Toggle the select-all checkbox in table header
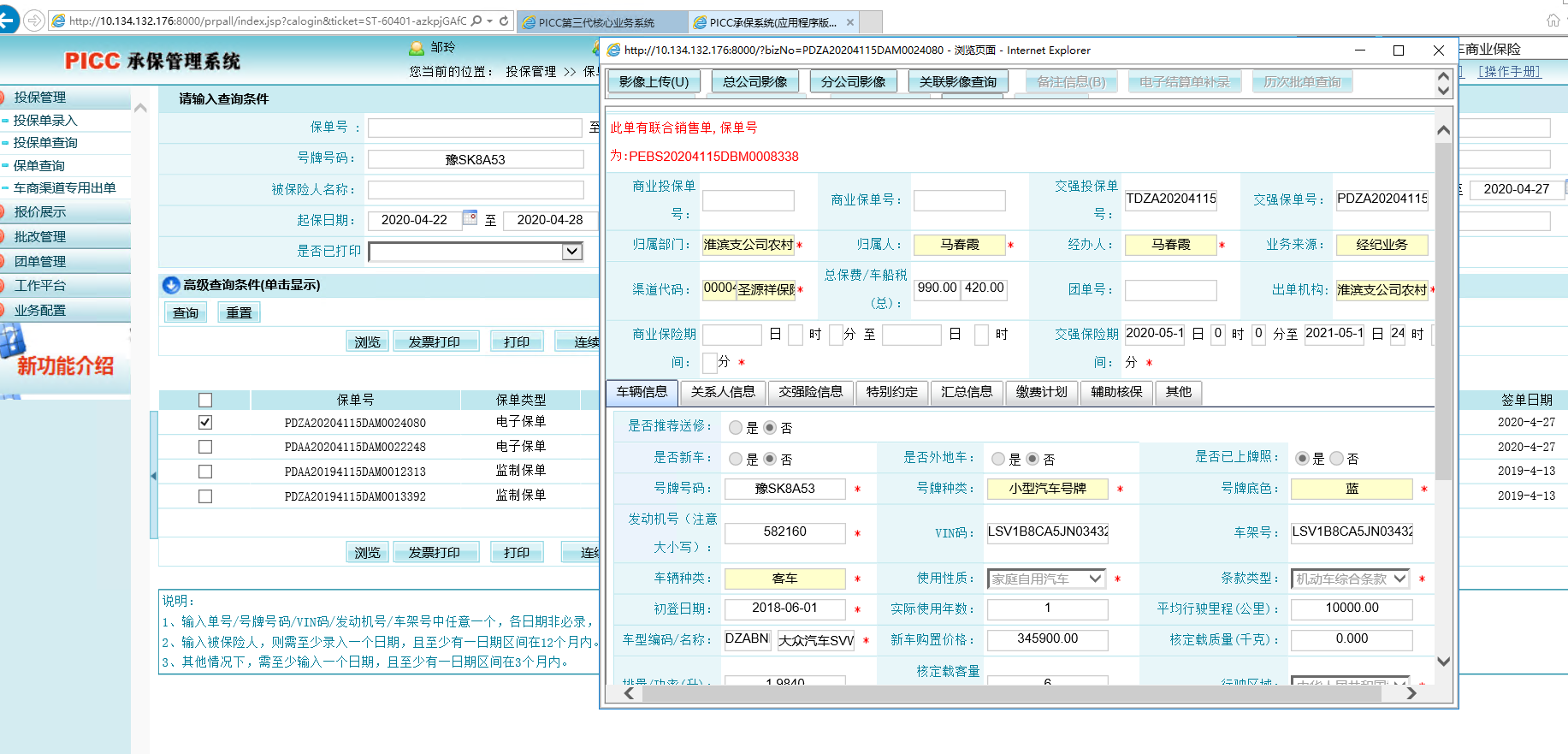This screenshot has width=1568, height=754. [x=205, y=400]
